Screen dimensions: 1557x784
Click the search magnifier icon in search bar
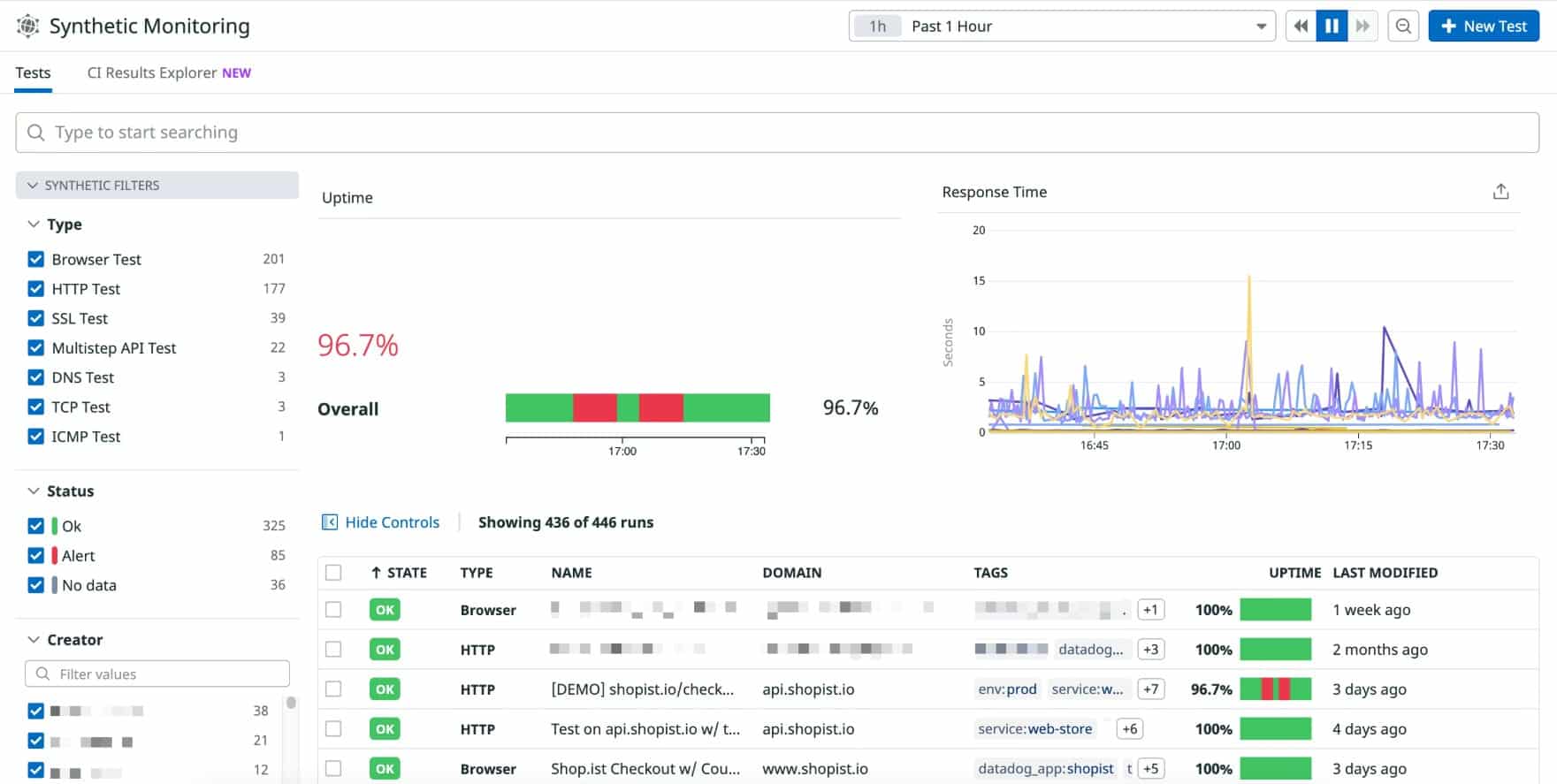point(36,133)
